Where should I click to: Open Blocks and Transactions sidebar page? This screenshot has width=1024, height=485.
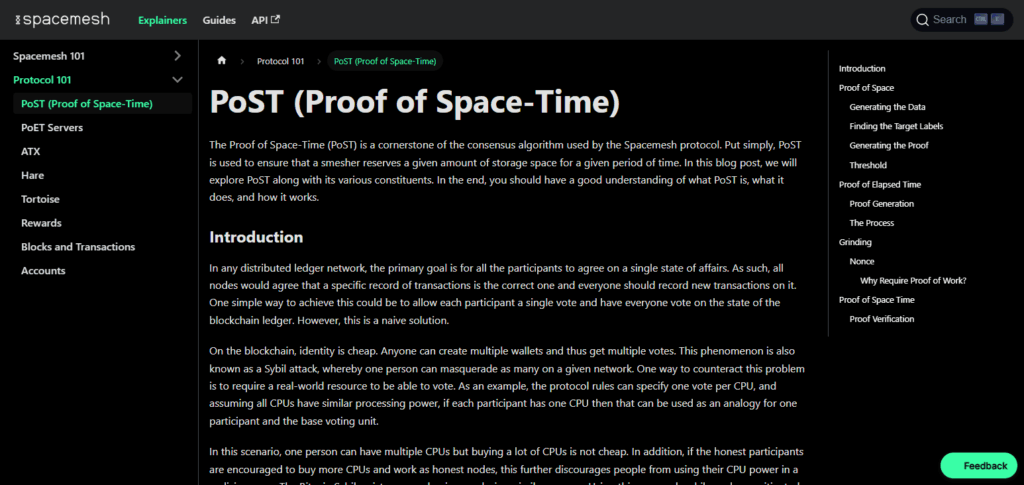pos(78,247)
